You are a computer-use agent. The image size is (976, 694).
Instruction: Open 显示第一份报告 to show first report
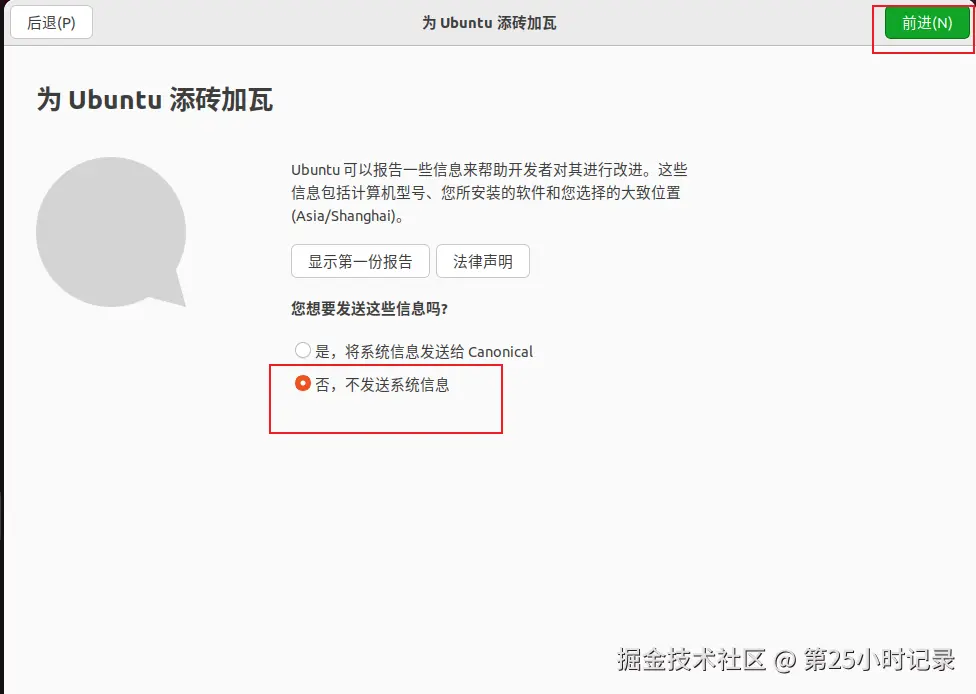click(x=360, y=261)
